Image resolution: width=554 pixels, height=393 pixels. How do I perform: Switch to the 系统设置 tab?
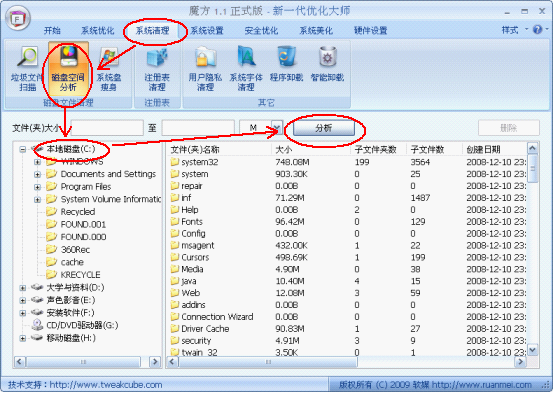point(207,30)
